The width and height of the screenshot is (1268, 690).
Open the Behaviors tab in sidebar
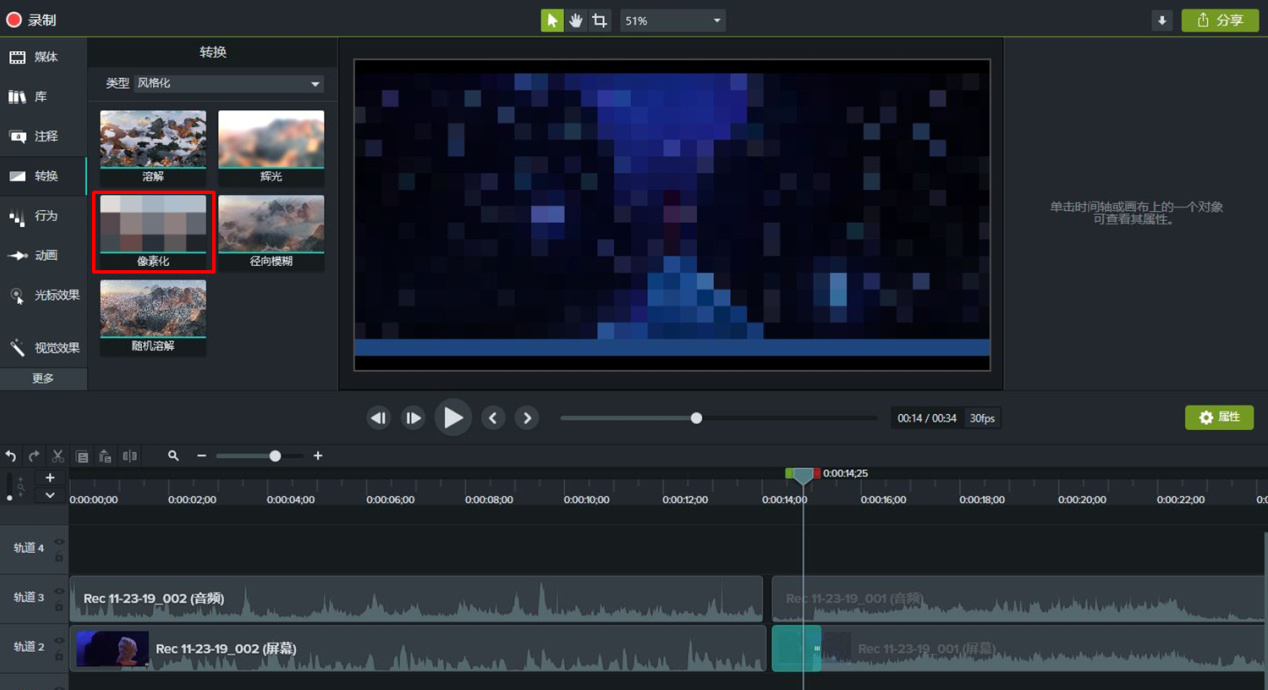coord(43,216)
